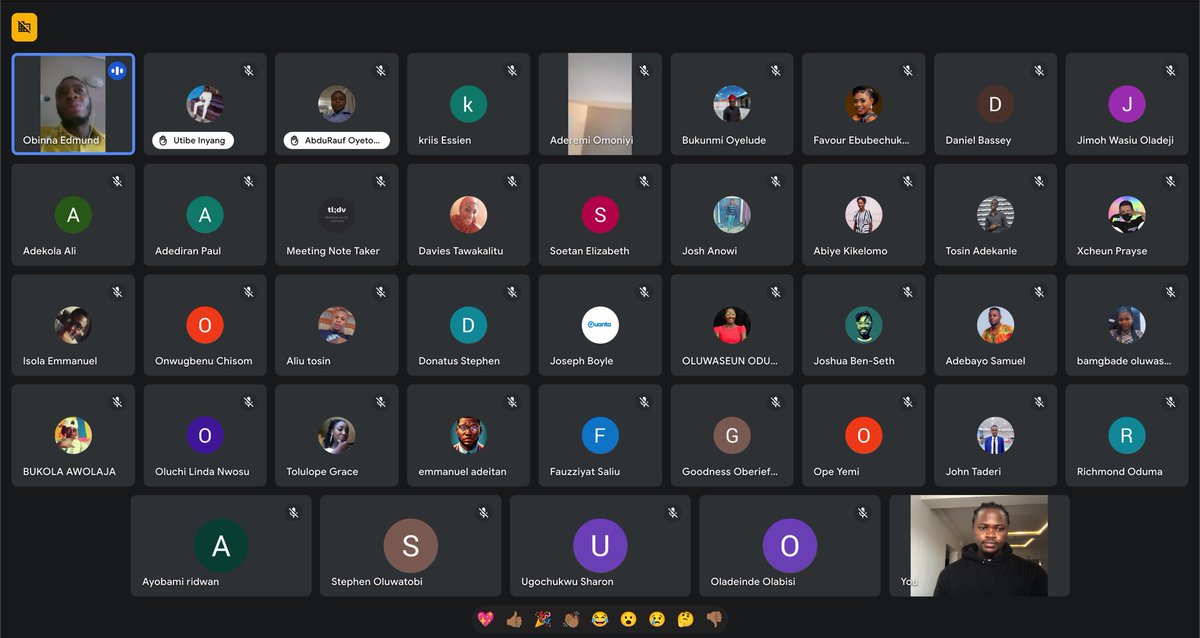Click the name 'Tolulope Grace'
This screenshot has height=638, width=1200.
[x=322, y=472]
